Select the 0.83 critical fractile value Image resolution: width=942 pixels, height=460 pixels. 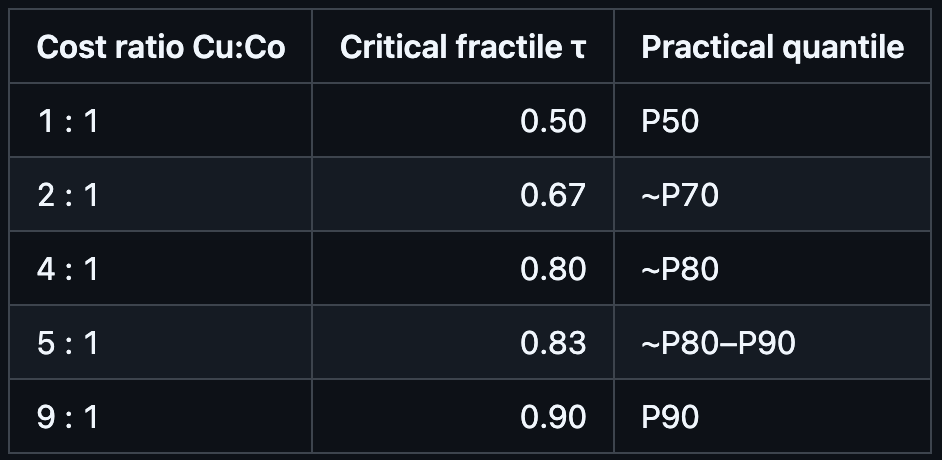pos(553,342)
